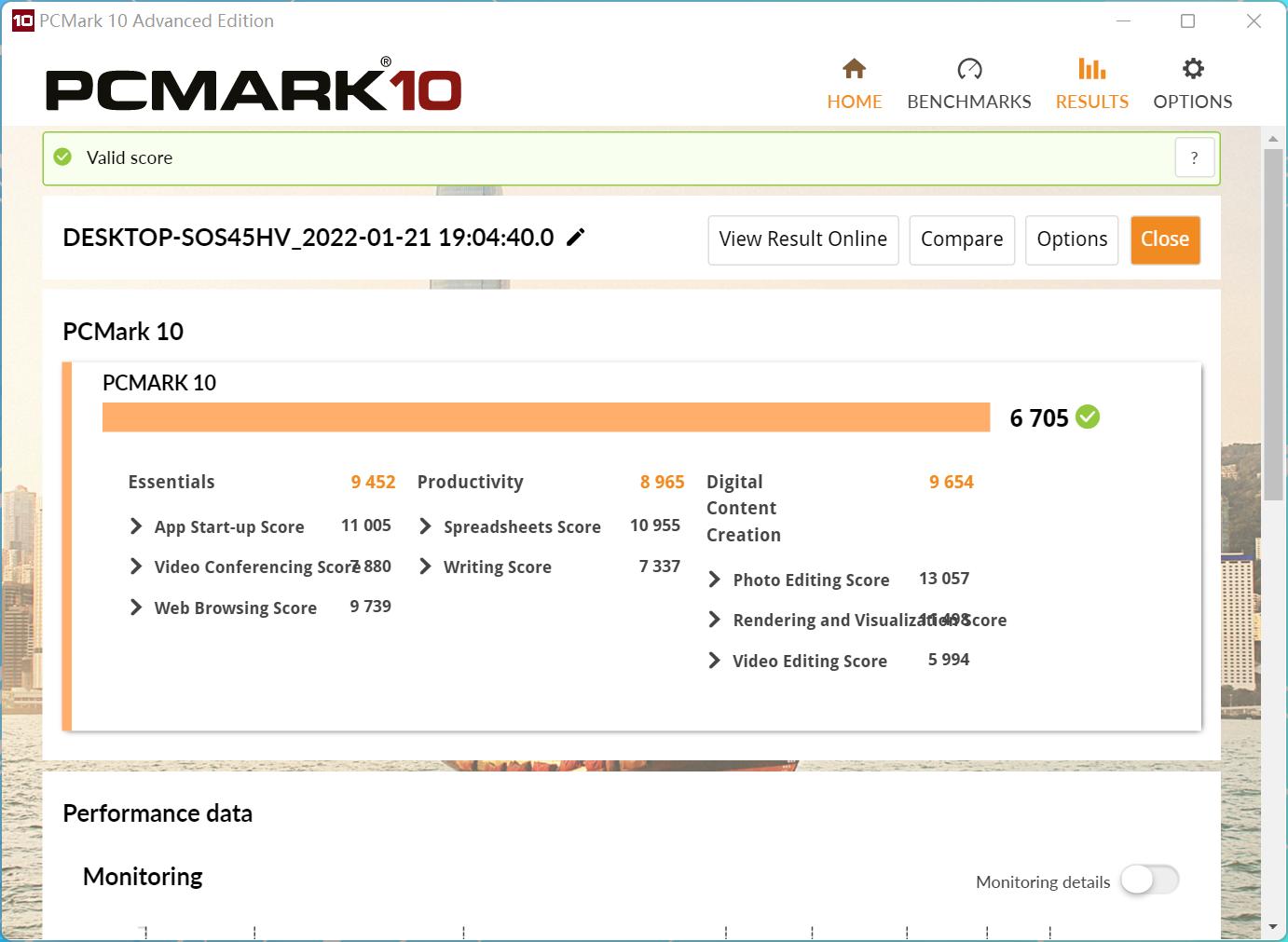Click the Monitoring heading

pos(143,877)
